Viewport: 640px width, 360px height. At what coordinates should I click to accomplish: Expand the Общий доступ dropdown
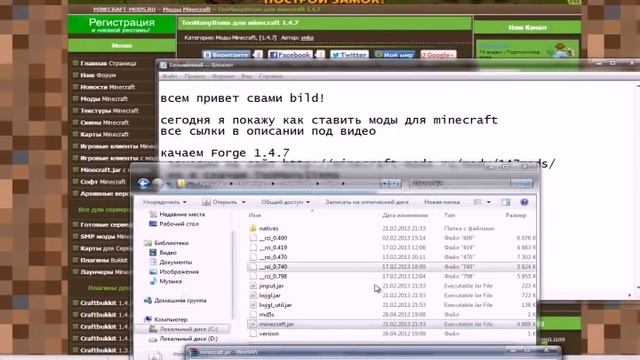click(285, 202)
